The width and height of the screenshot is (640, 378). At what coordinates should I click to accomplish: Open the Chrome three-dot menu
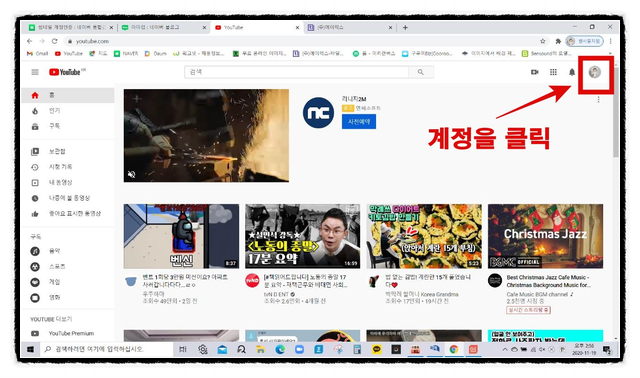click(x=611, y=41)
